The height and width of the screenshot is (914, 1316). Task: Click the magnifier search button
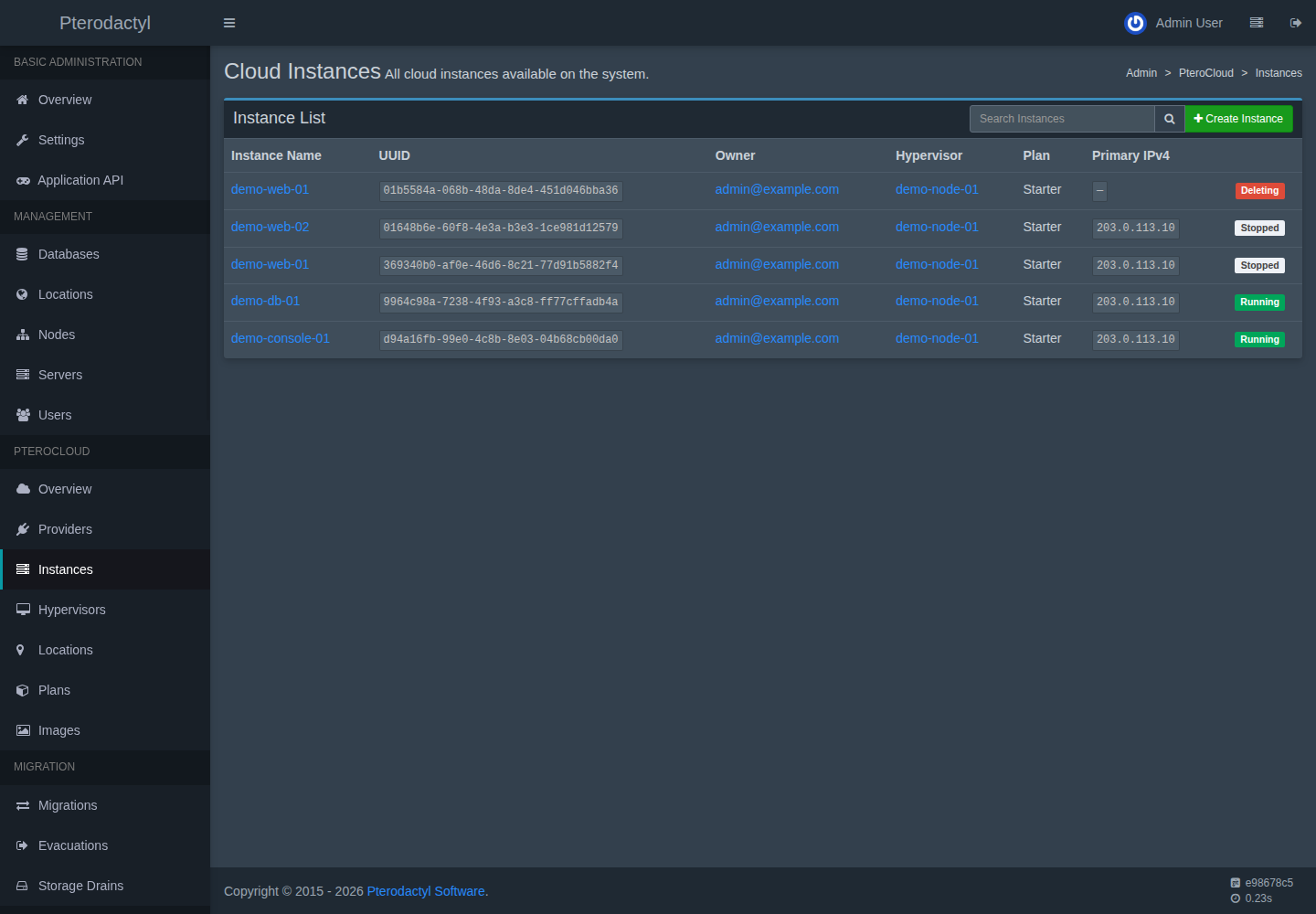click(1170, 119)
